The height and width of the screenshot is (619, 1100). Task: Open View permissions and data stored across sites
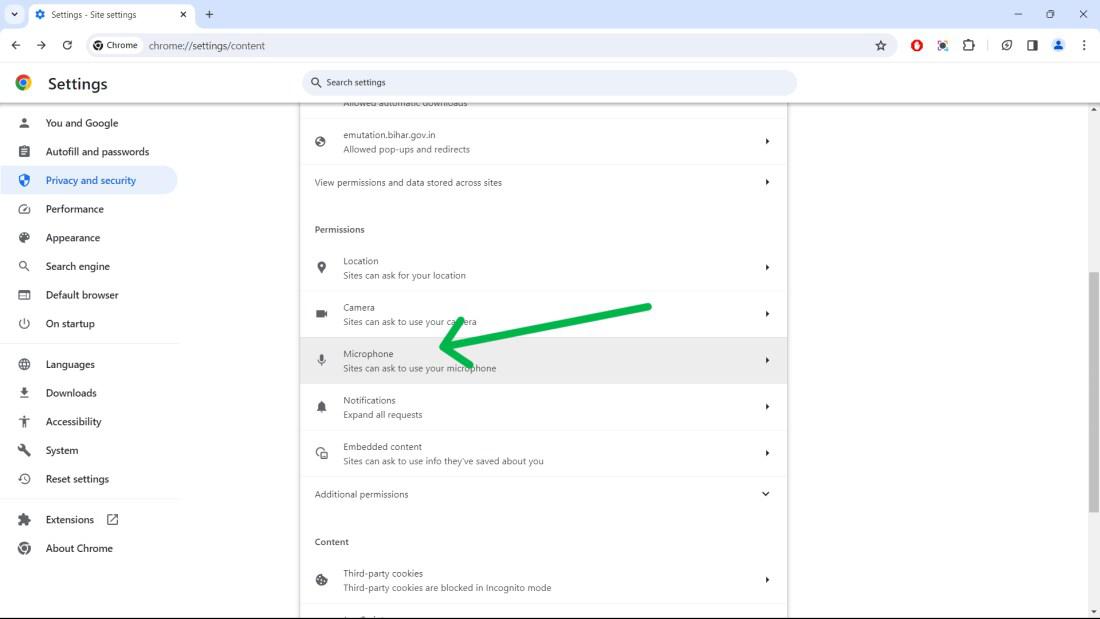543,182
